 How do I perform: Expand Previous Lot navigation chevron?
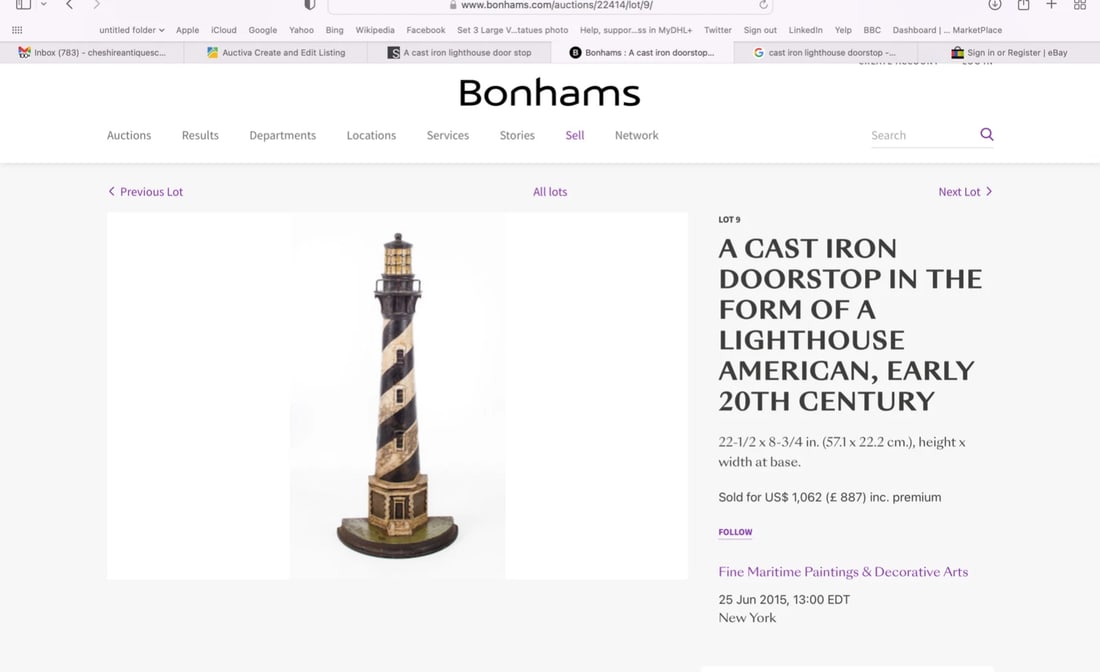(x=111, y=191)
